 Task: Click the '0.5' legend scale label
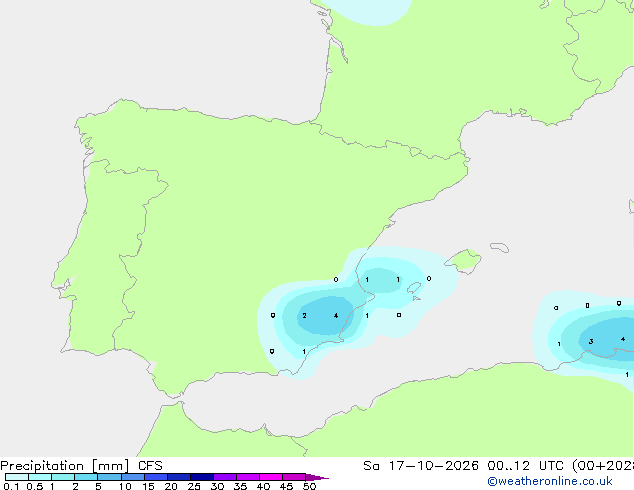click(34, 486)
